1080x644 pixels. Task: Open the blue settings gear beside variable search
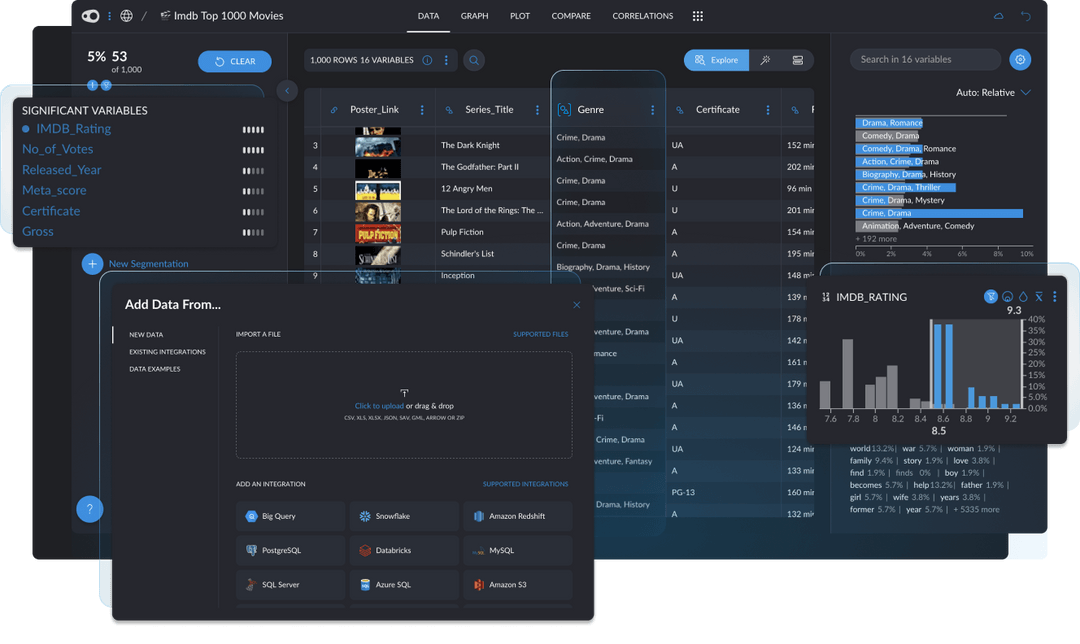point(1020,59)
